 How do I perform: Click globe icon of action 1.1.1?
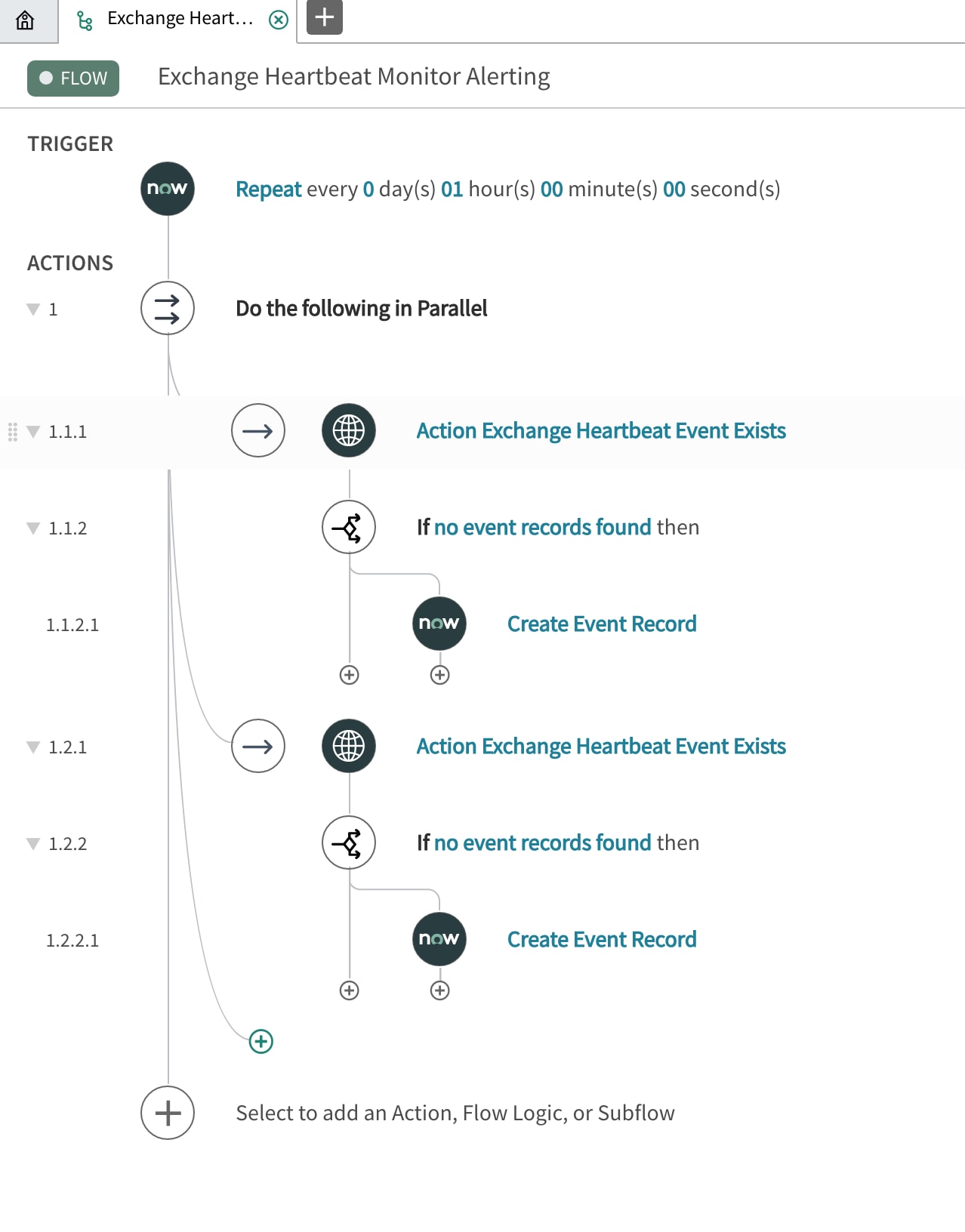click(349, 430)
